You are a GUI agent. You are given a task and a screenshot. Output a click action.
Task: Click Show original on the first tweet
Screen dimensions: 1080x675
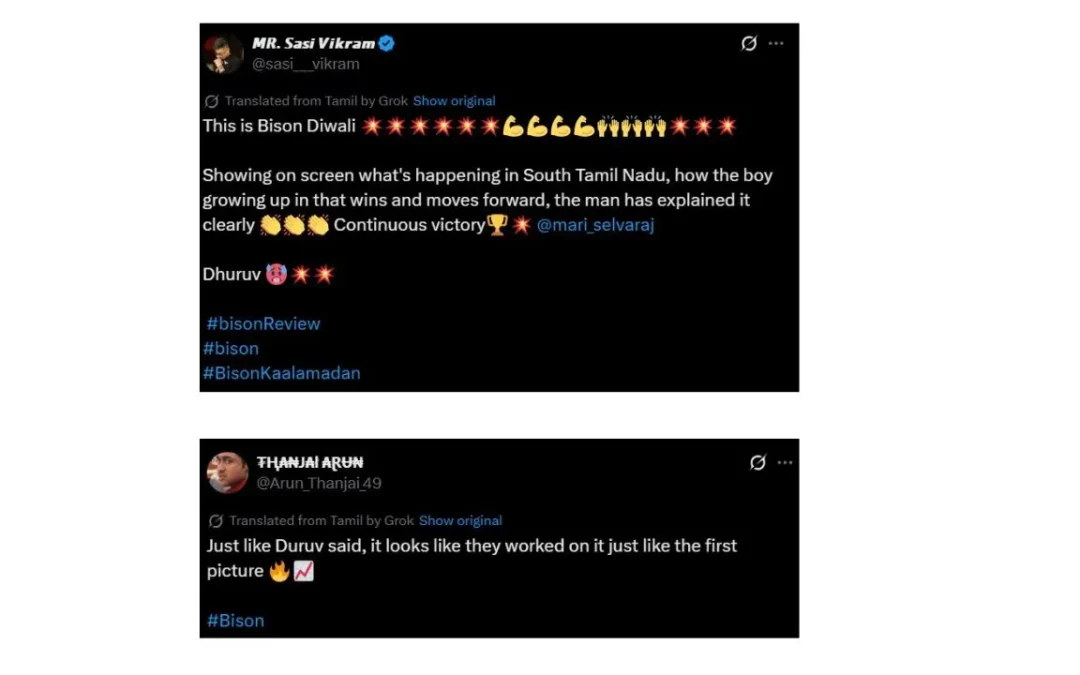click(454, 101)
